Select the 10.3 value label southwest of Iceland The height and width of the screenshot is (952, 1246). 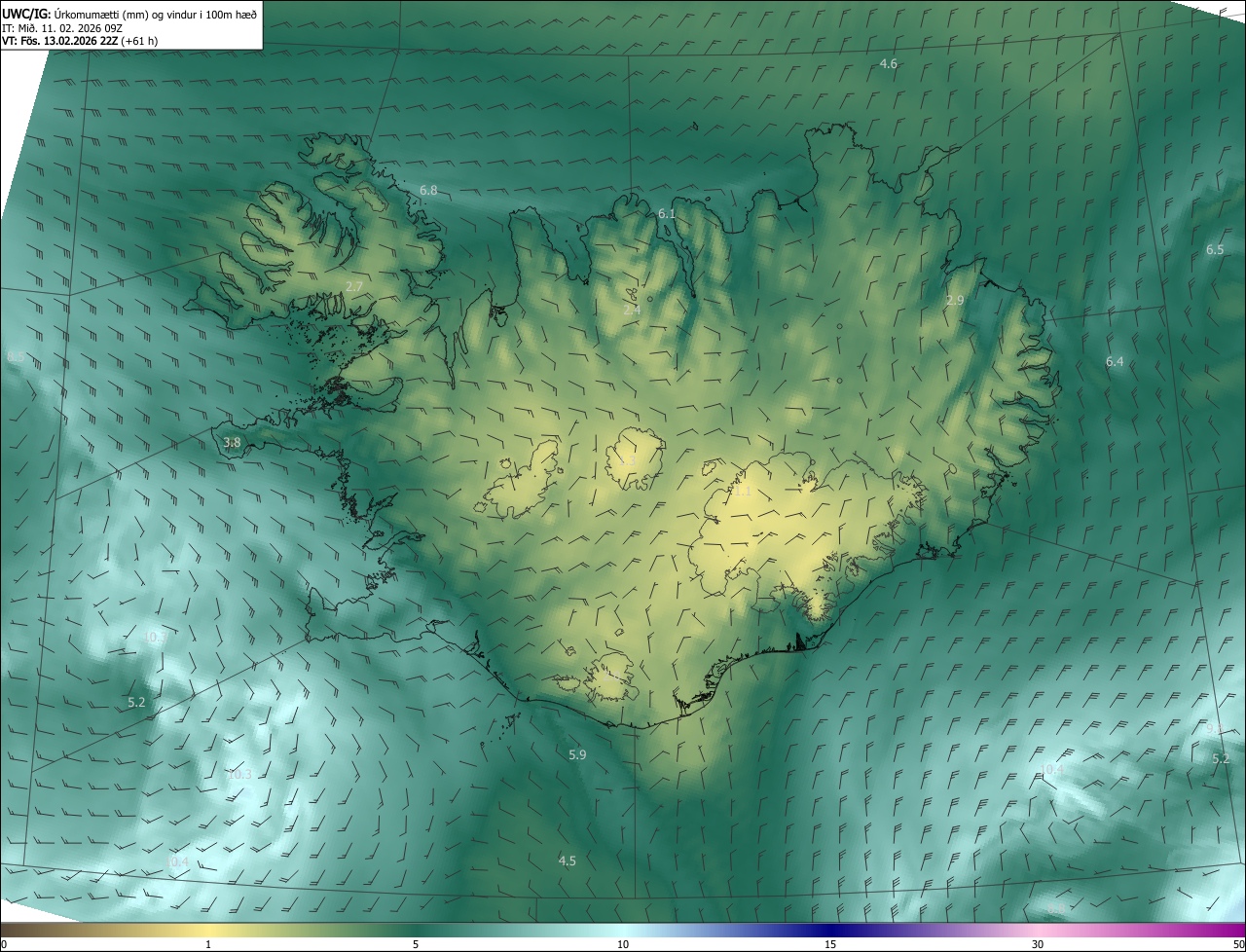click(239, 775)
